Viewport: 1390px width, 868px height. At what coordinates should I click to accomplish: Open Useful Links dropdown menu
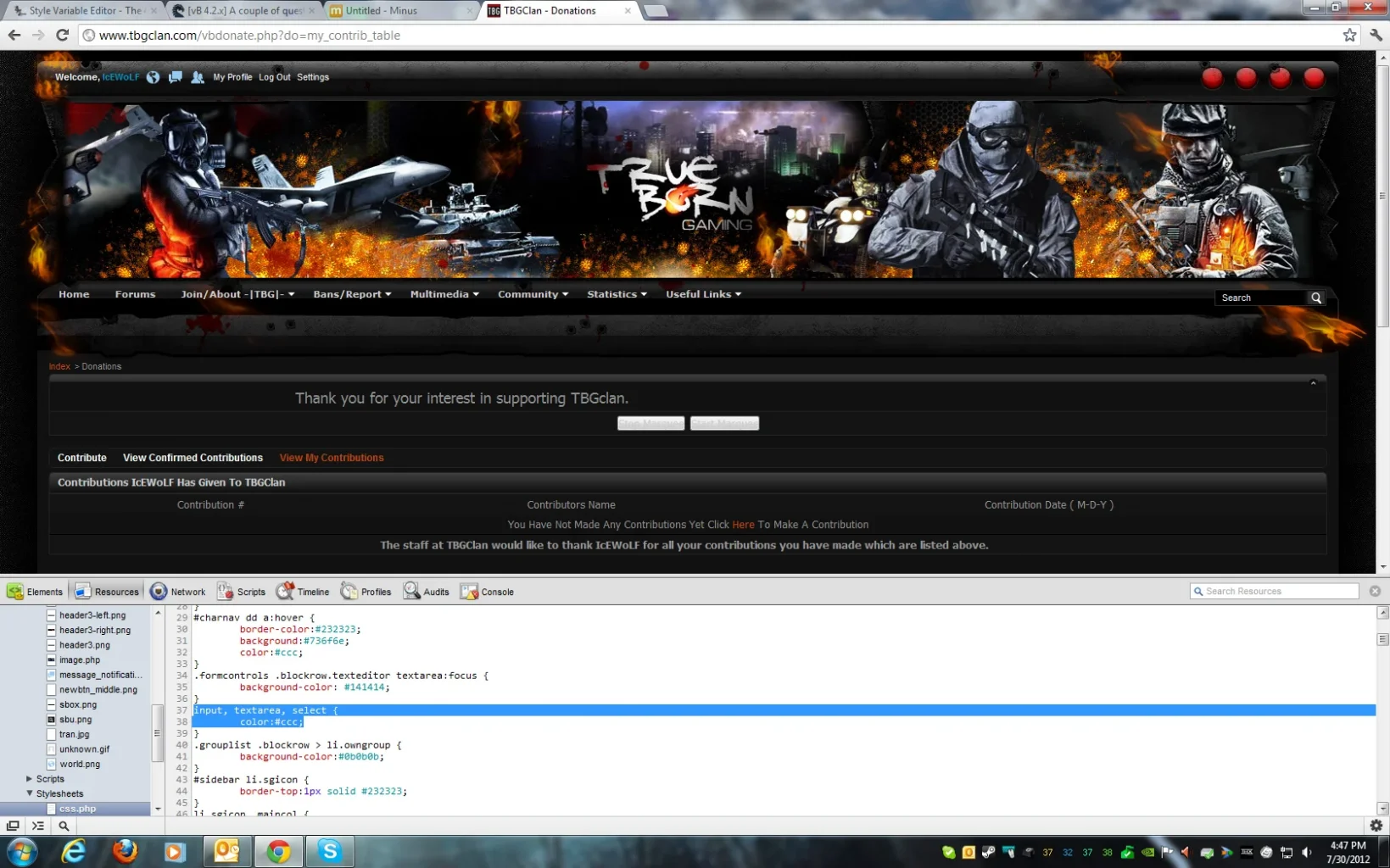click(x=703, y=294)
